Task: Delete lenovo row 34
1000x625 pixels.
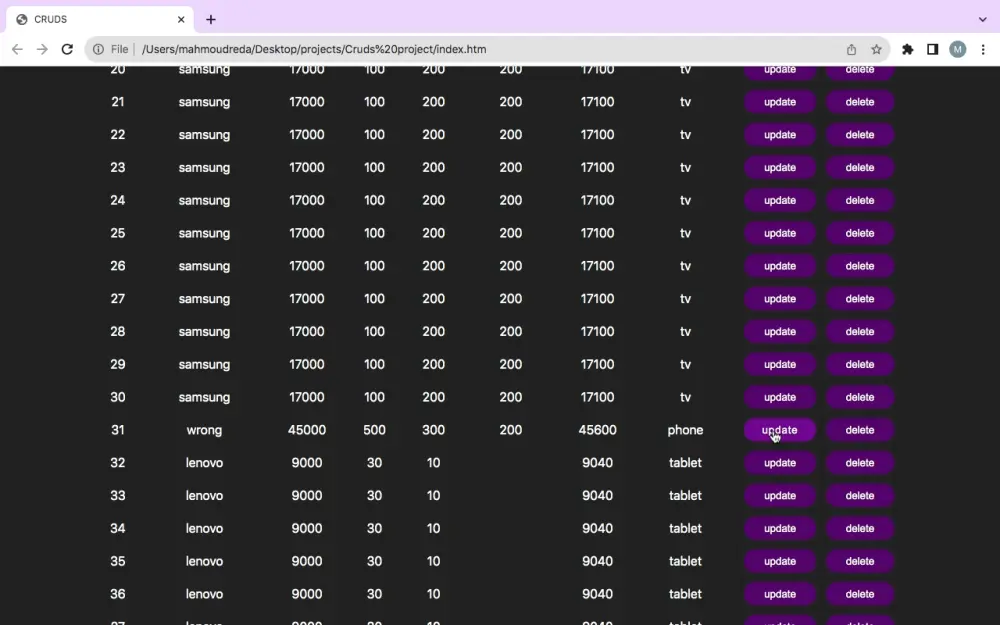Action: pos(860,529)
